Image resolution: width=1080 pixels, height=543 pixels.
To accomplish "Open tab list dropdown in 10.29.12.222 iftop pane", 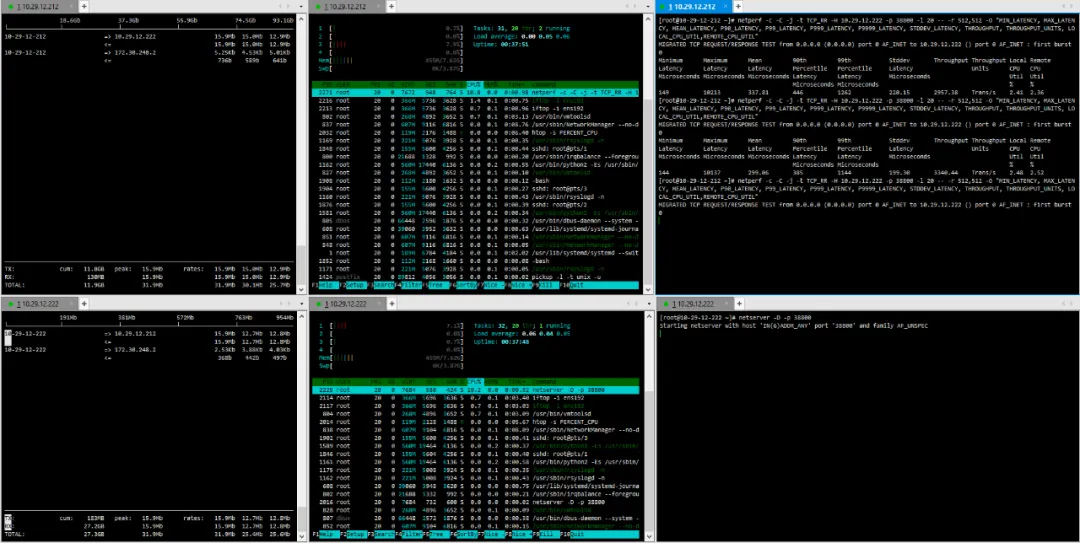I will [301, 304].
